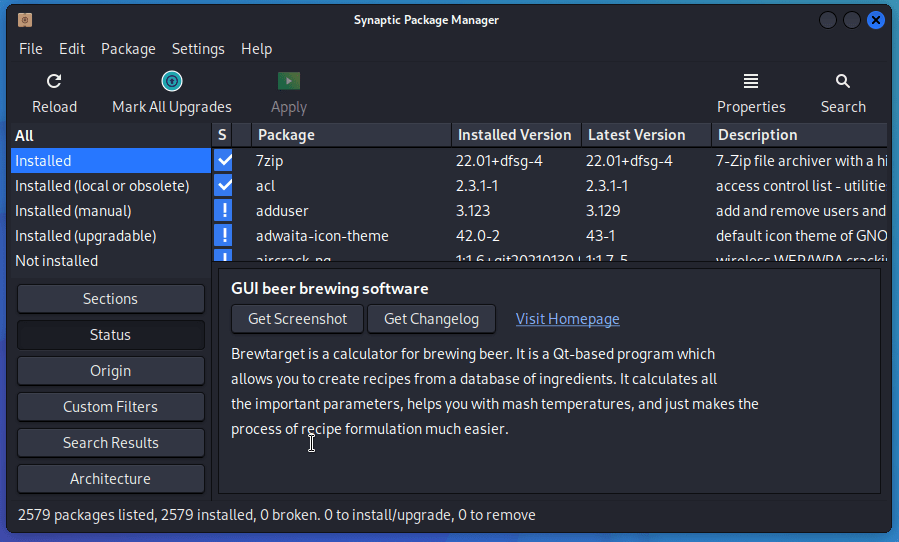Click the Get Changelog button
This screenshot has height=542, width=899.
432,319
